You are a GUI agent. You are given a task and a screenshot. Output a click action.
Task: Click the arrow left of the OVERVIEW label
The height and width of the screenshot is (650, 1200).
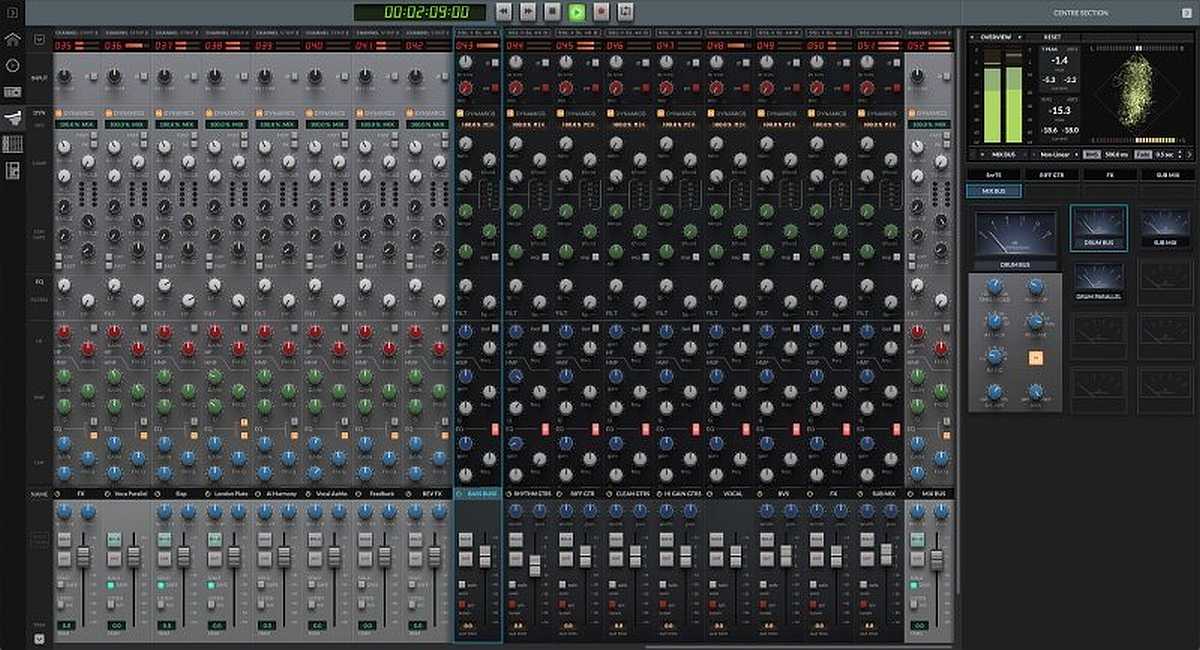(x=973, y=36)
